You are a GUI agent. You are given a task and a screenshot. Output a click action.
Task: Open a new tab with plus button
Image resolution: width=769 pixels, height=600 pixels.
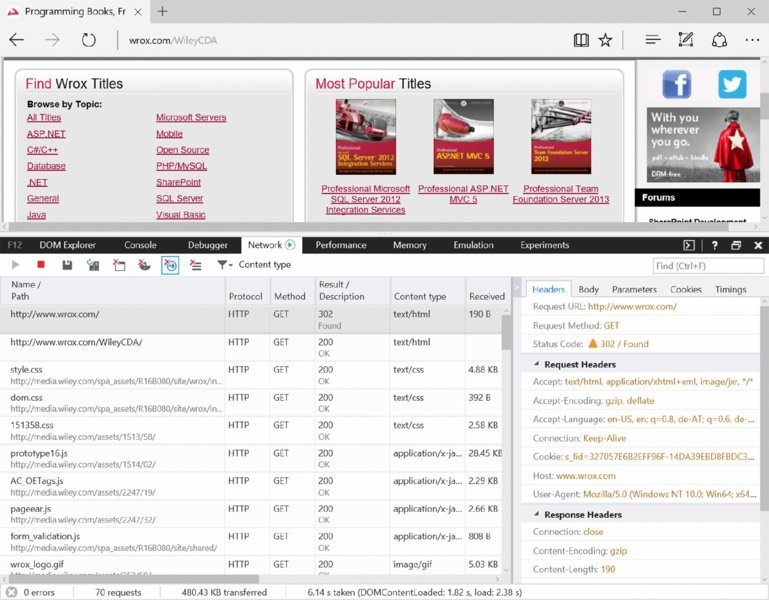162,11
